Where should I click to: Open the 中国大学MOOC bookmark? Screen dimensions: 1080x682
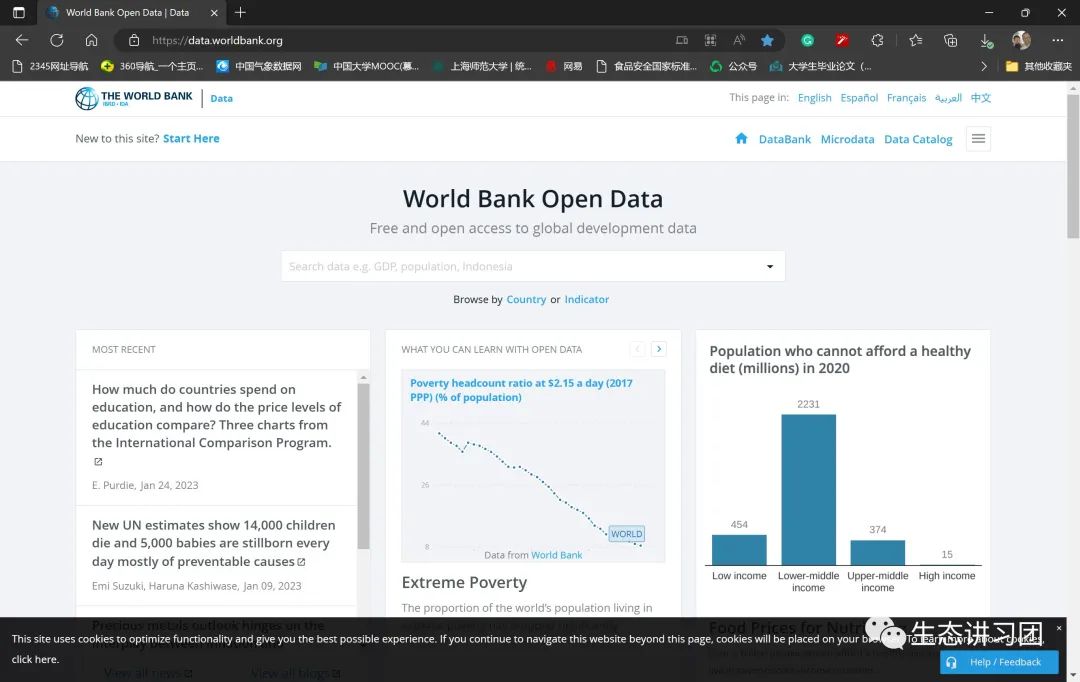pyautogui.click(x=366, y=66)
